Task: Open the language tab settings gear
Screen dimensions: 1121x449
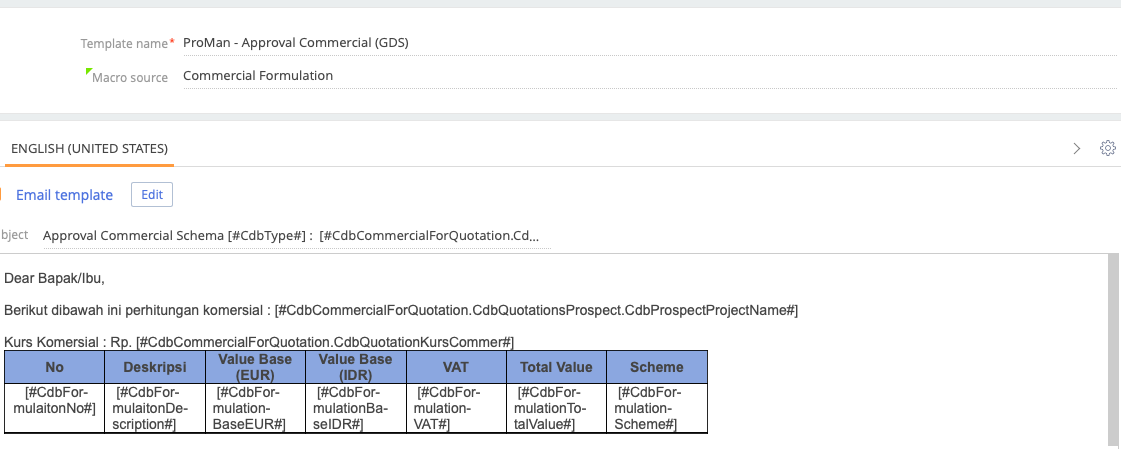Action: pos(1107,148)
